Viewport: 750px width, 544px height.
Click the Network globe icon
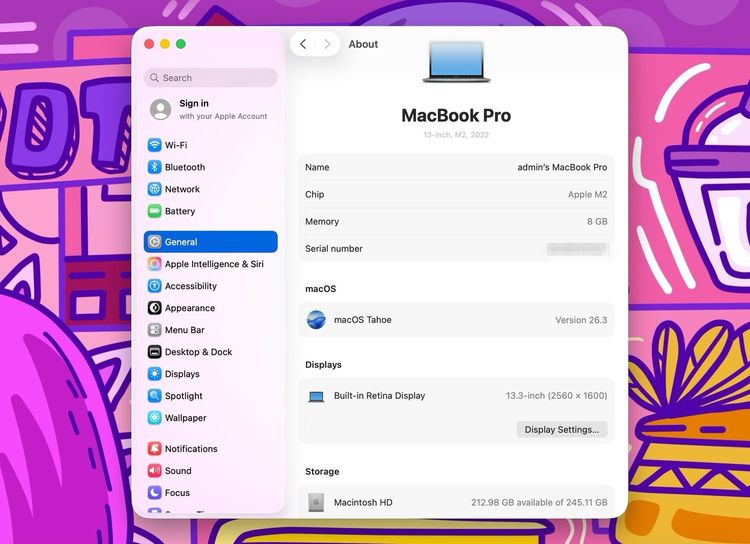tap(154, 189)
